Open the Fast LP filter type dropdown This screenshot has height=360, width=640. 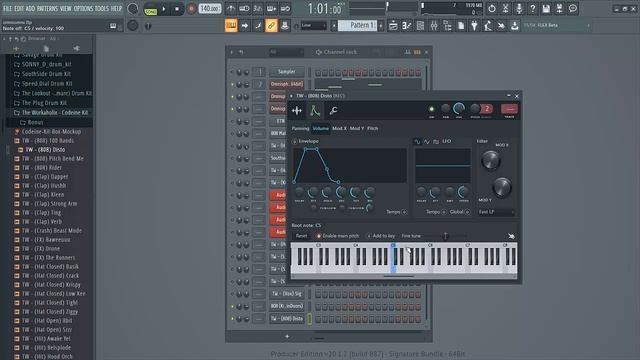(496, 212)
